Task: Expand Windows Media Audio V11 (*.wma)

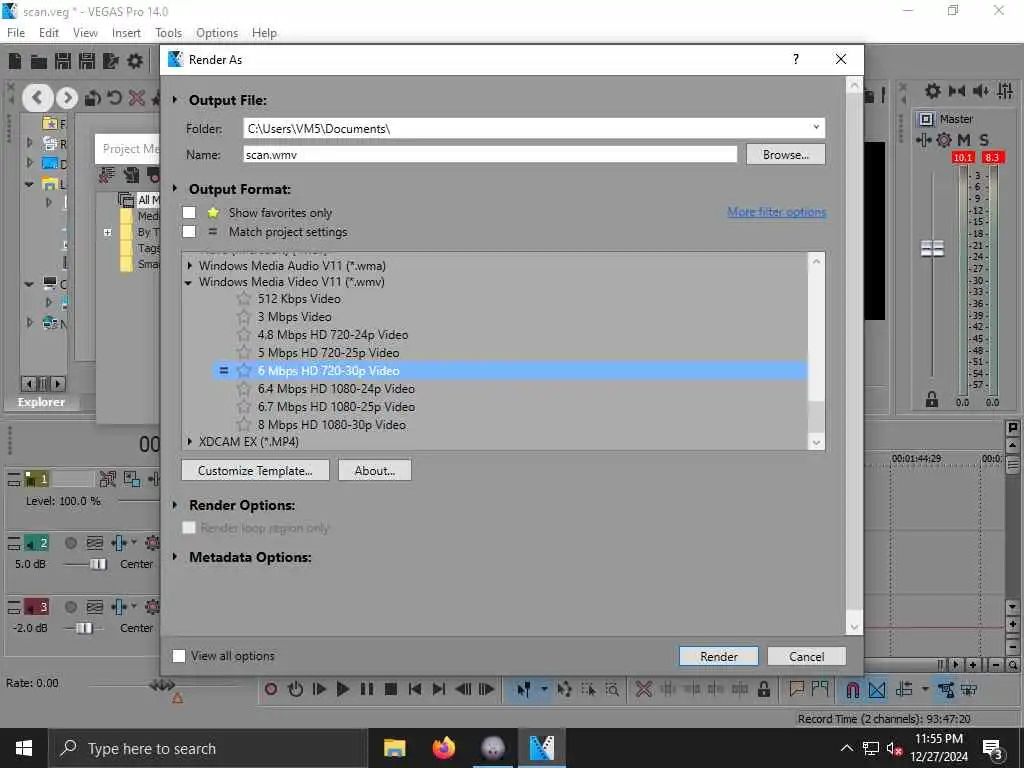Action: pos(189,266)
